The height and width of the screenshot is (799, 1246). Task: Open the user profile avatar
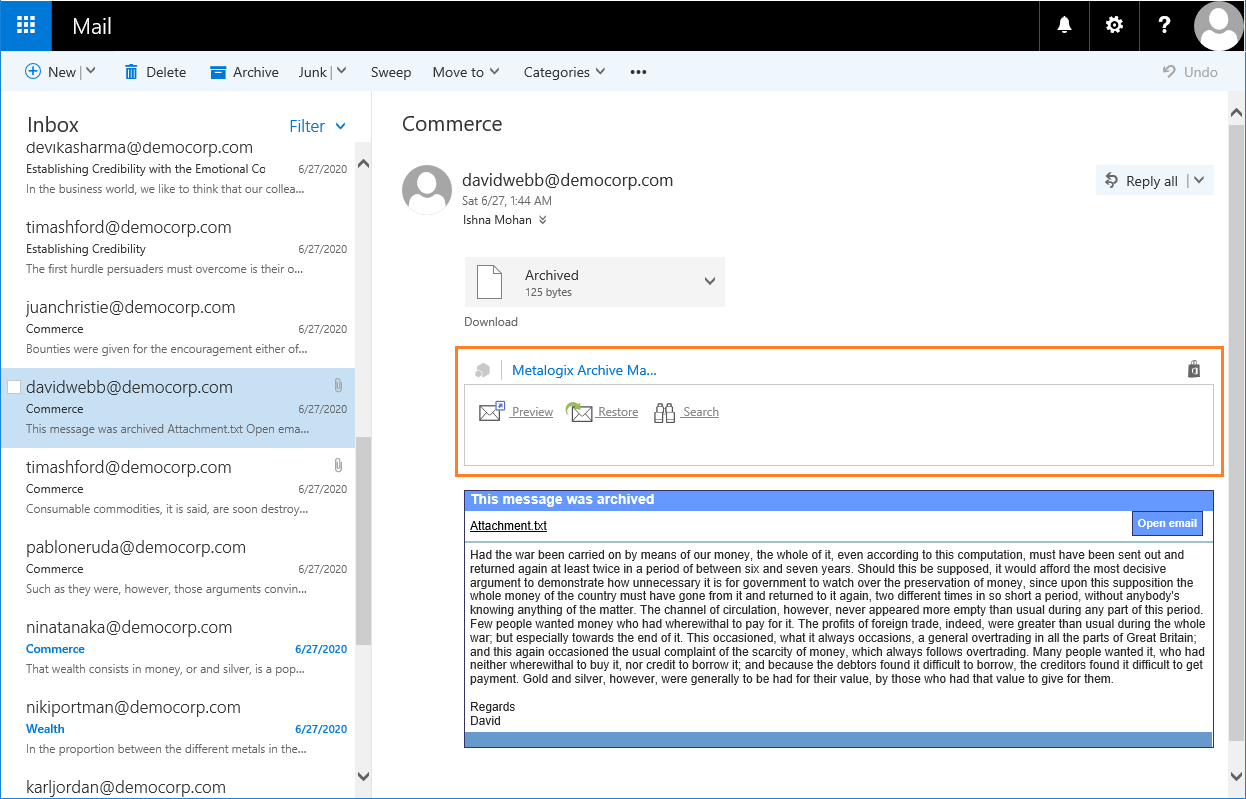tap(1218, 26)
